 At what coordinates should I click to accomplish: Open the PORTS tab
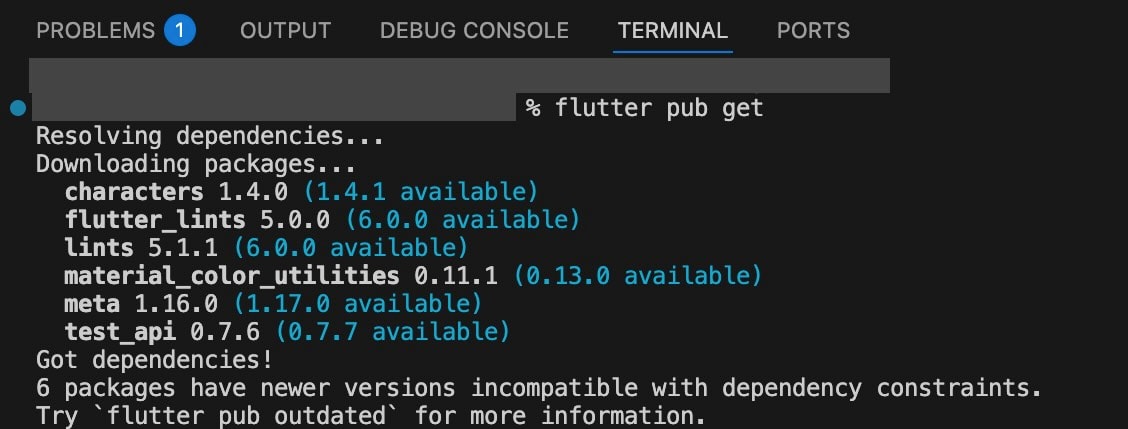tap(813, 31)
